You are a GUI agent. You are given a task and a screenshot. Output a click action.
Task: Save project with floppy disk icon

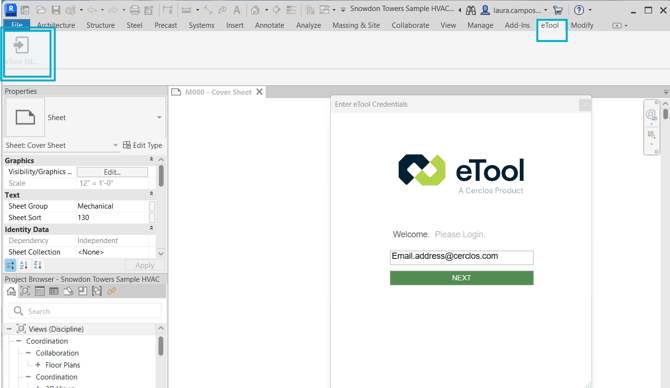pyautogui.click(x=56, y=10)
